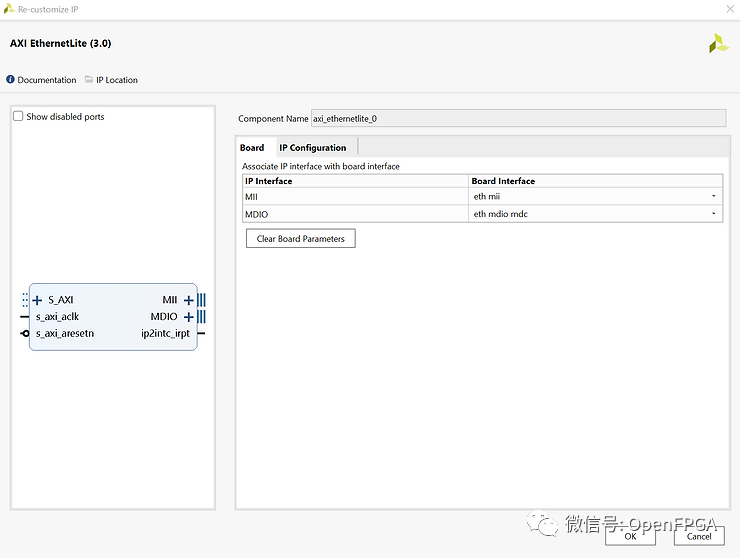Enable the Show disabled ports checkbox
740x558 pixels.
[x=18, y=117]
